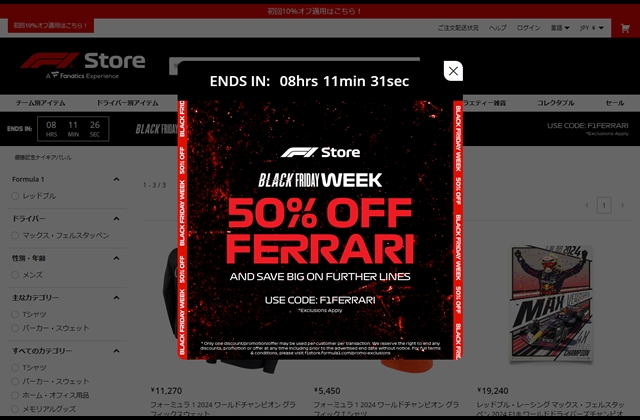Close the Black Friday promo popup
Image resolution: width=640 pixels, height=420 pixels.
(453, 71)
